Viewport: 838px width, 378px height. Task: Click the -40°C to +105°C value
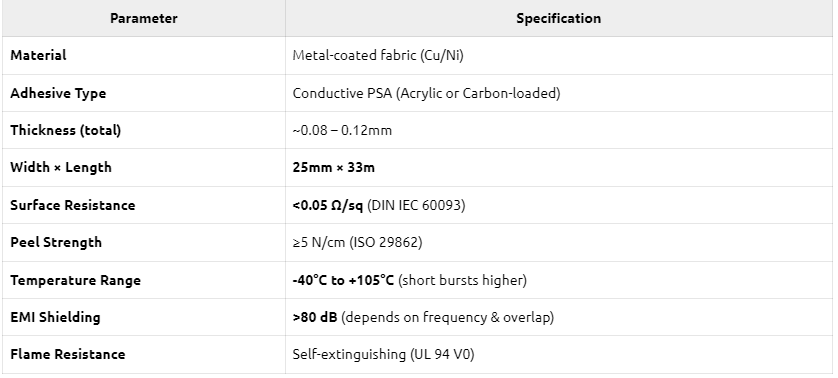click(x=343, y=280)
